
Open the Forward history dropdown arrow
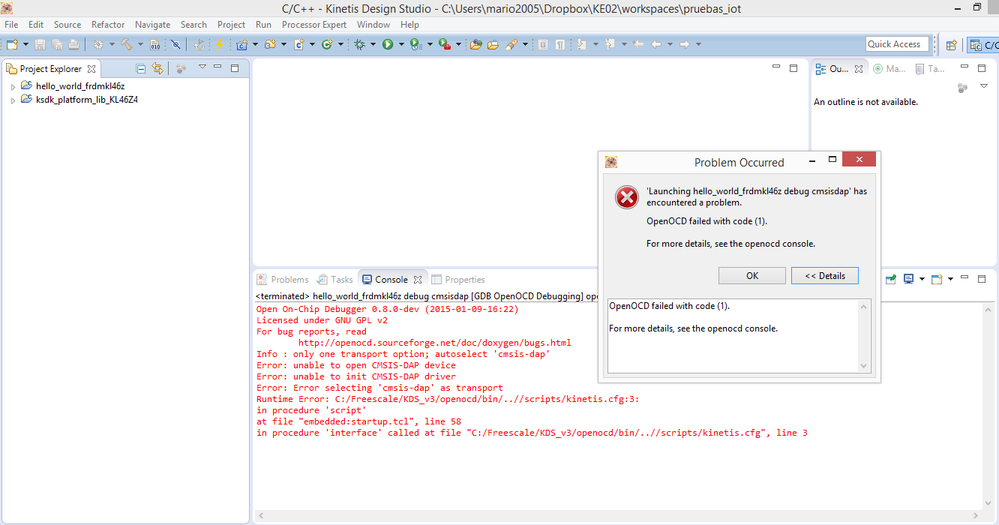pyautogui.click(x=698, y=44)
